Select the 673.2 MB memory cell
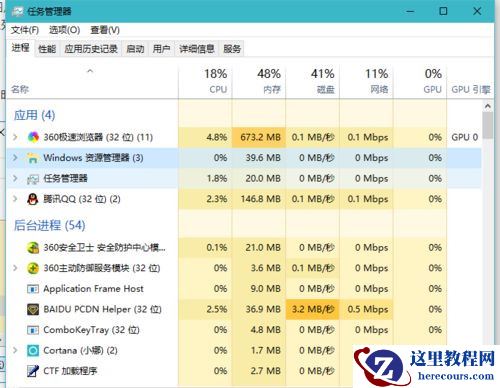500x388 pixels. click(x=259, y=137)
